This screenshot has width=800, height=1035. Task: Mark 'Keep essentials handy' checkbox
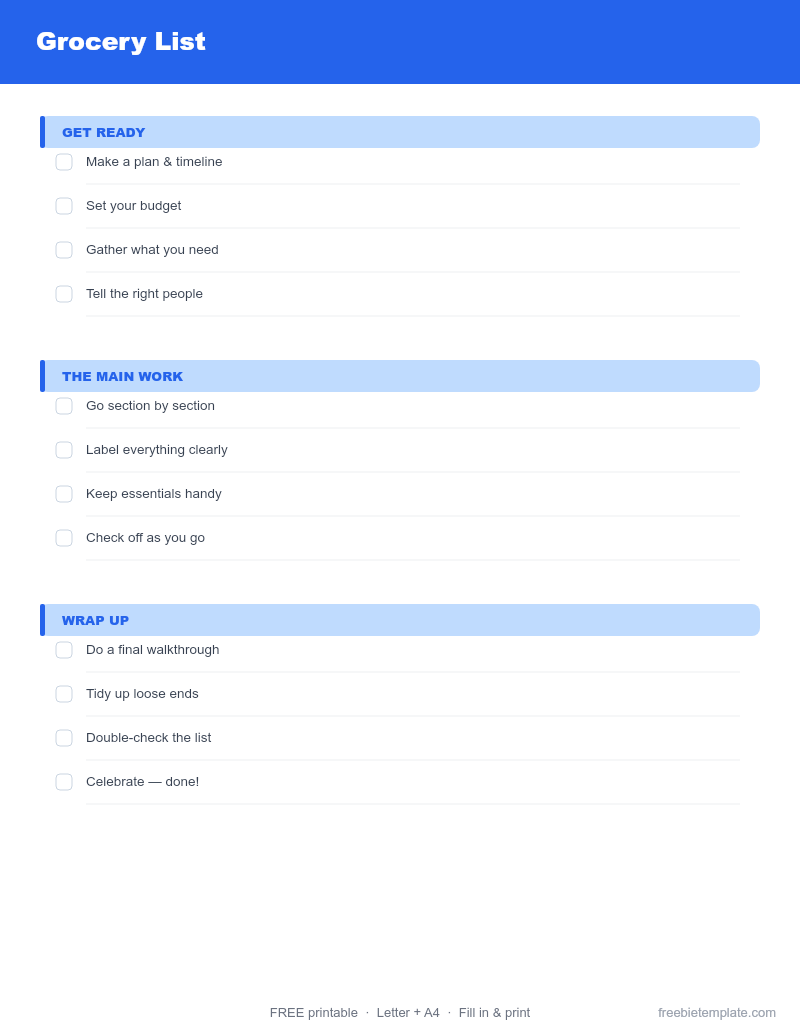(x=64, y=494)
